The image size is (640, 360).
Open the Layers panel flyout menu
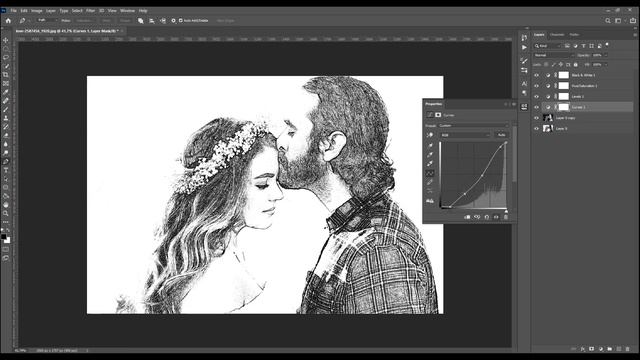(x=635, y=35)
